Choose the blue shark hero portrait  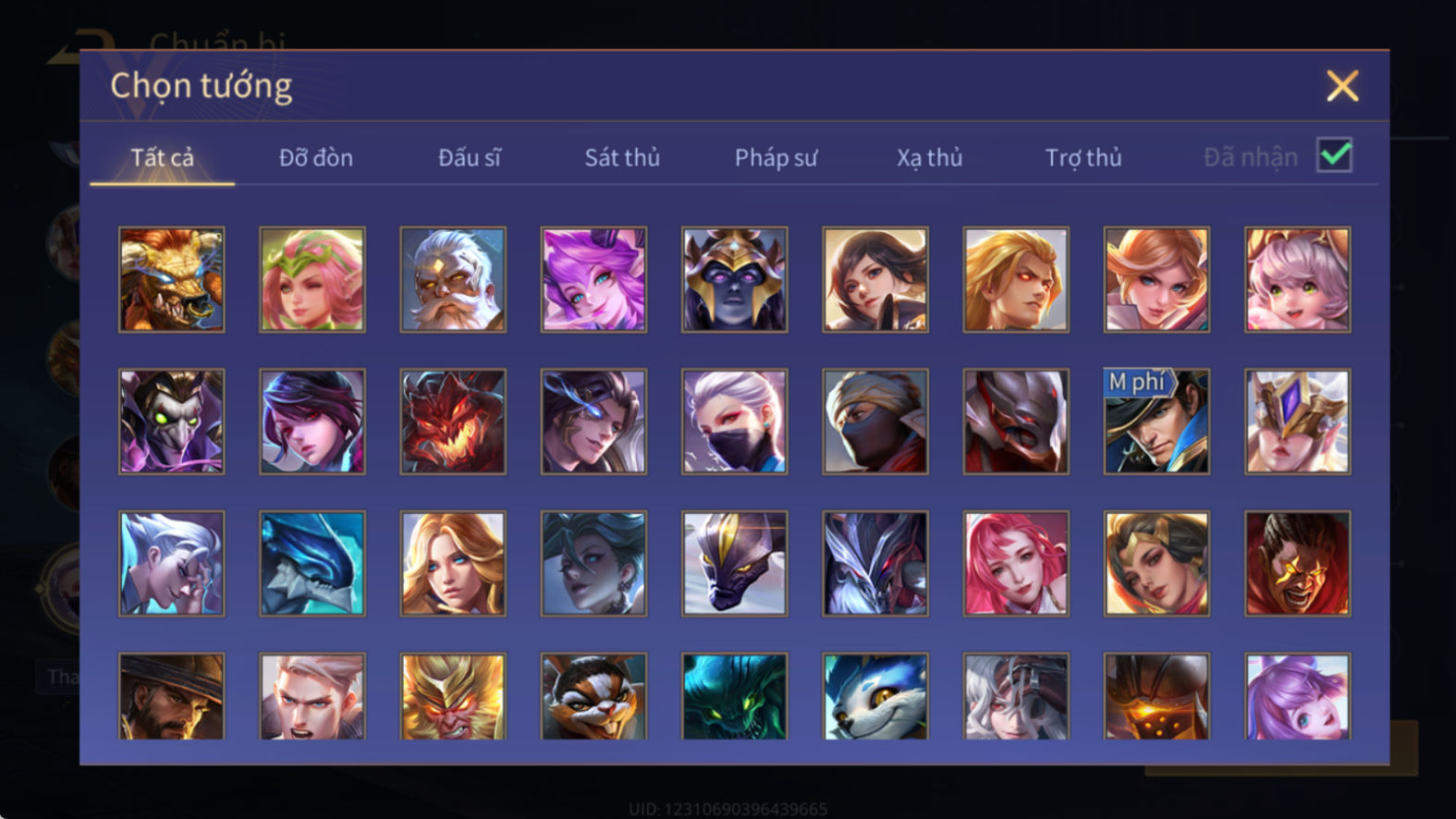(x=312, y=563)
